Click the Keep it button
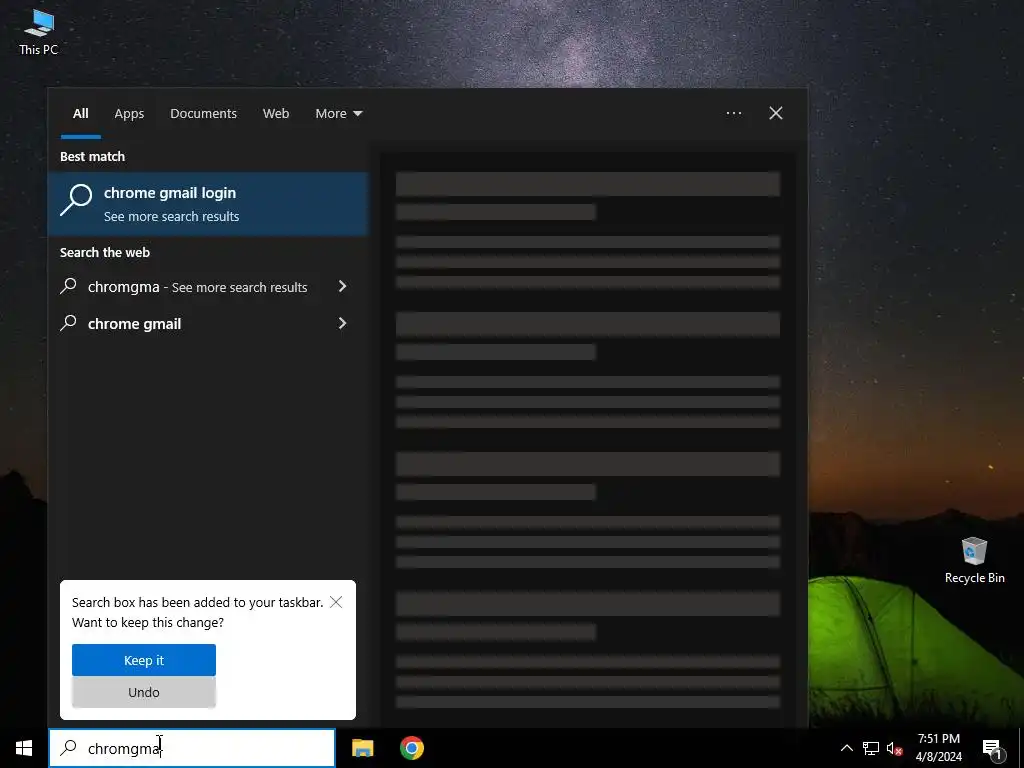Image resolution: width=1024 pixels, height=768 pixels. tap(144, 660)
